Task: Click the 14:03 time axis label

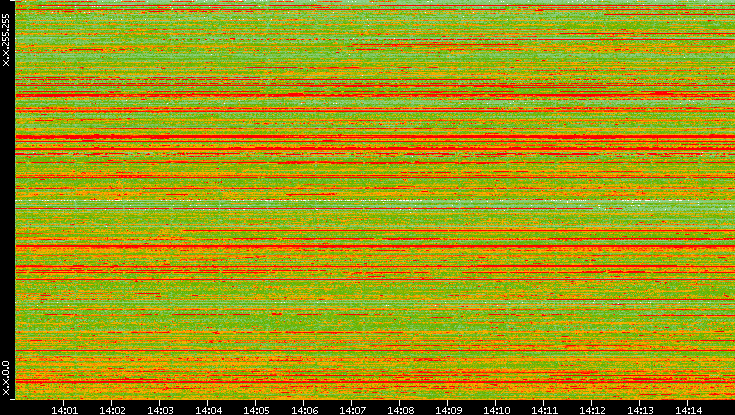Action: [160, 410]
